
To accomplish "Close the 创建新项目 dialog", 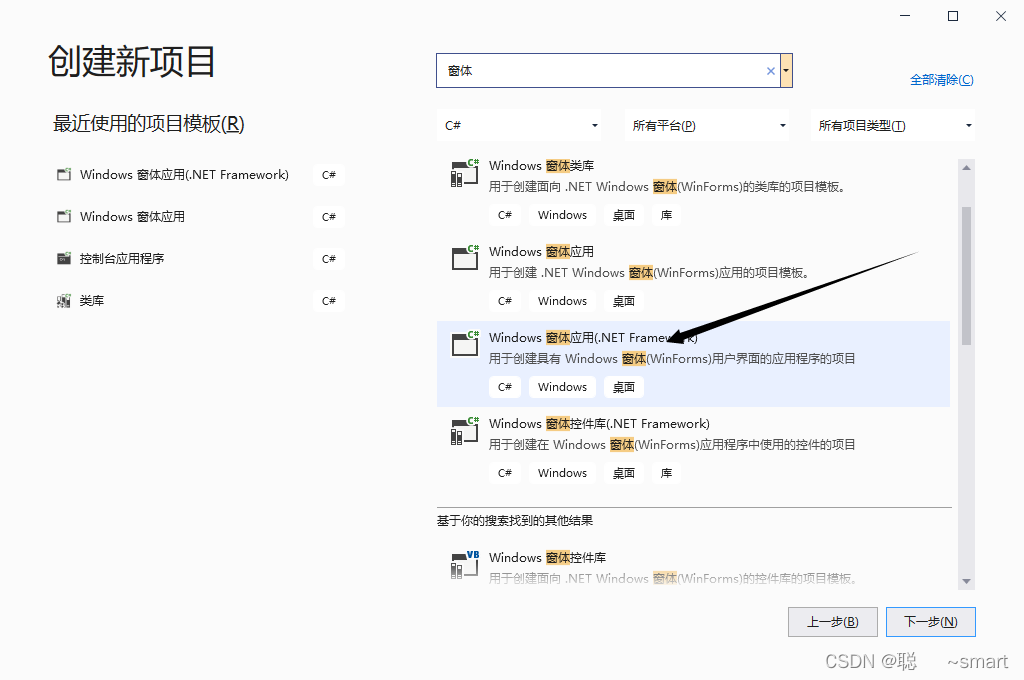I will [x=1000, y=16].
